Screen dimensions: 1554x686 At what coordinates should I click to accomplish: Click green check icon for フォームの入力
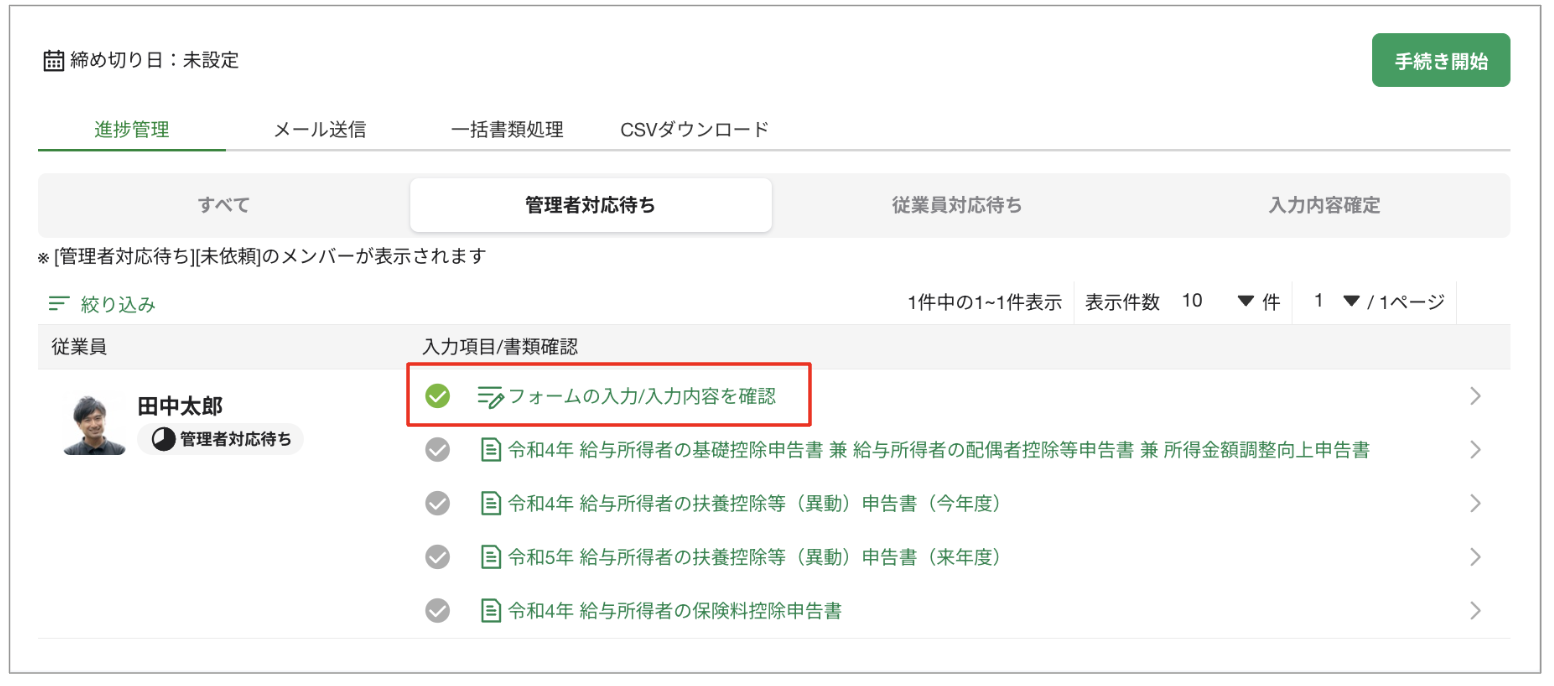[x=437, y=397]
